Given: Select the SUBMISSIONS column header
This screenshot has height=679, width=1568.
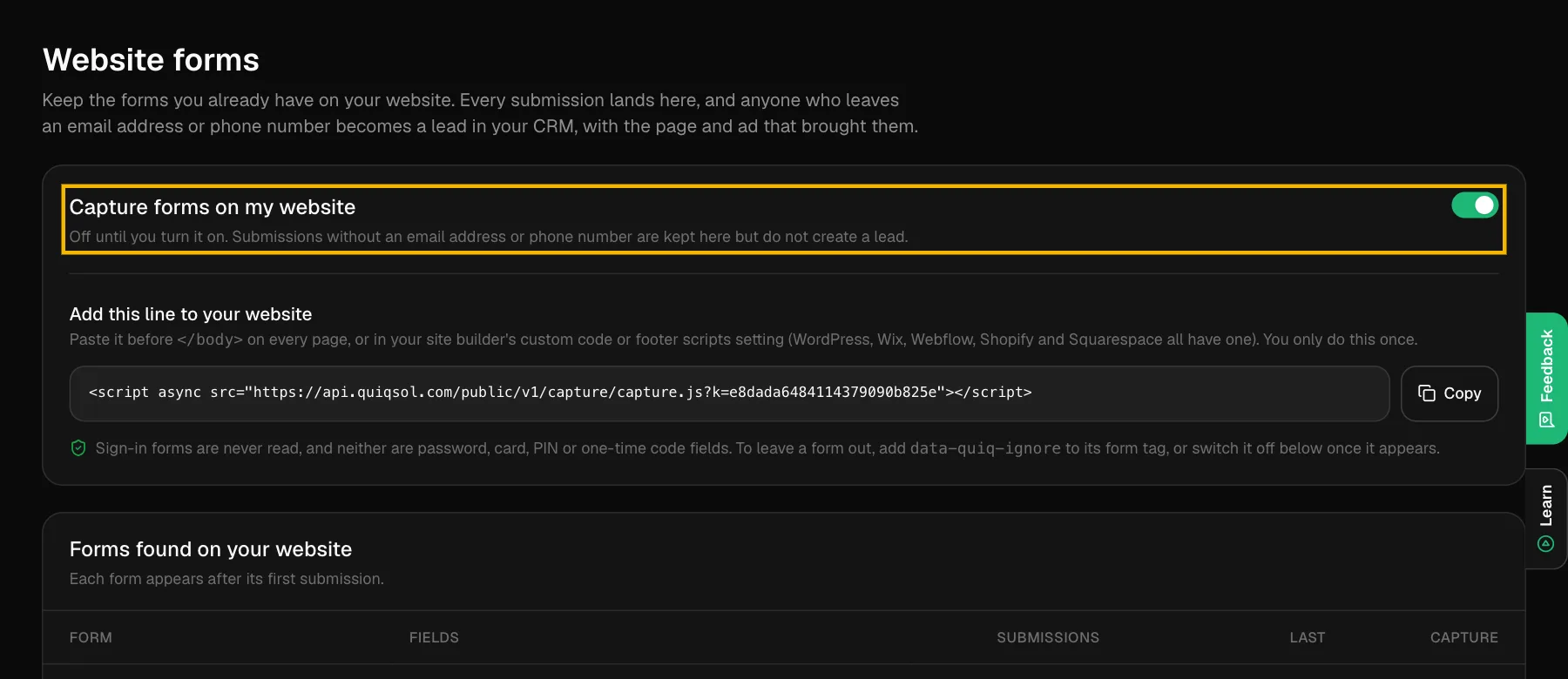Looking at the screenshot, I should (1048, 637).
